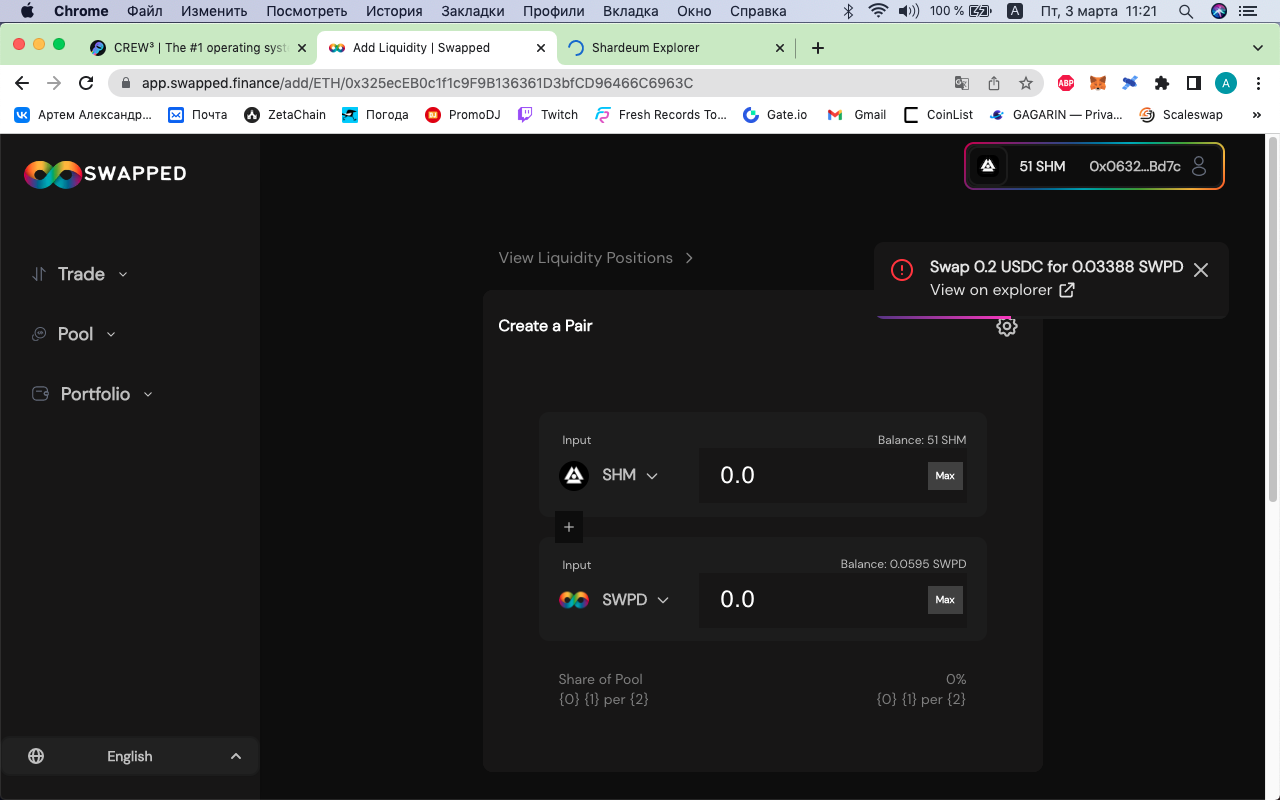Click Max for the SWPD input
Viewport: 1280px width, 800px height.
click(945, 600)
